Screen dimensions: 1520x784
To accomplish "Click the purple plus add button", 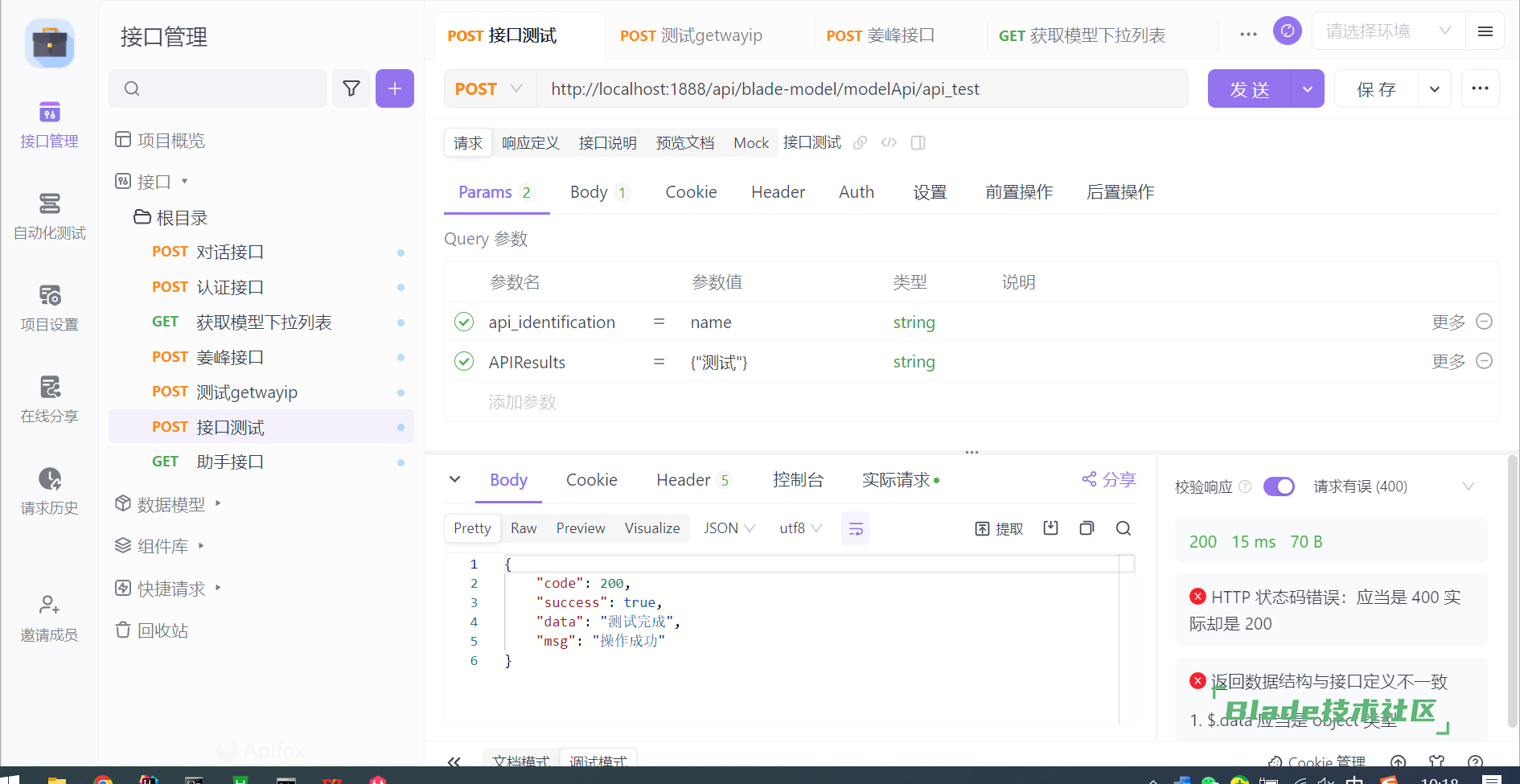I will (395, 88).
